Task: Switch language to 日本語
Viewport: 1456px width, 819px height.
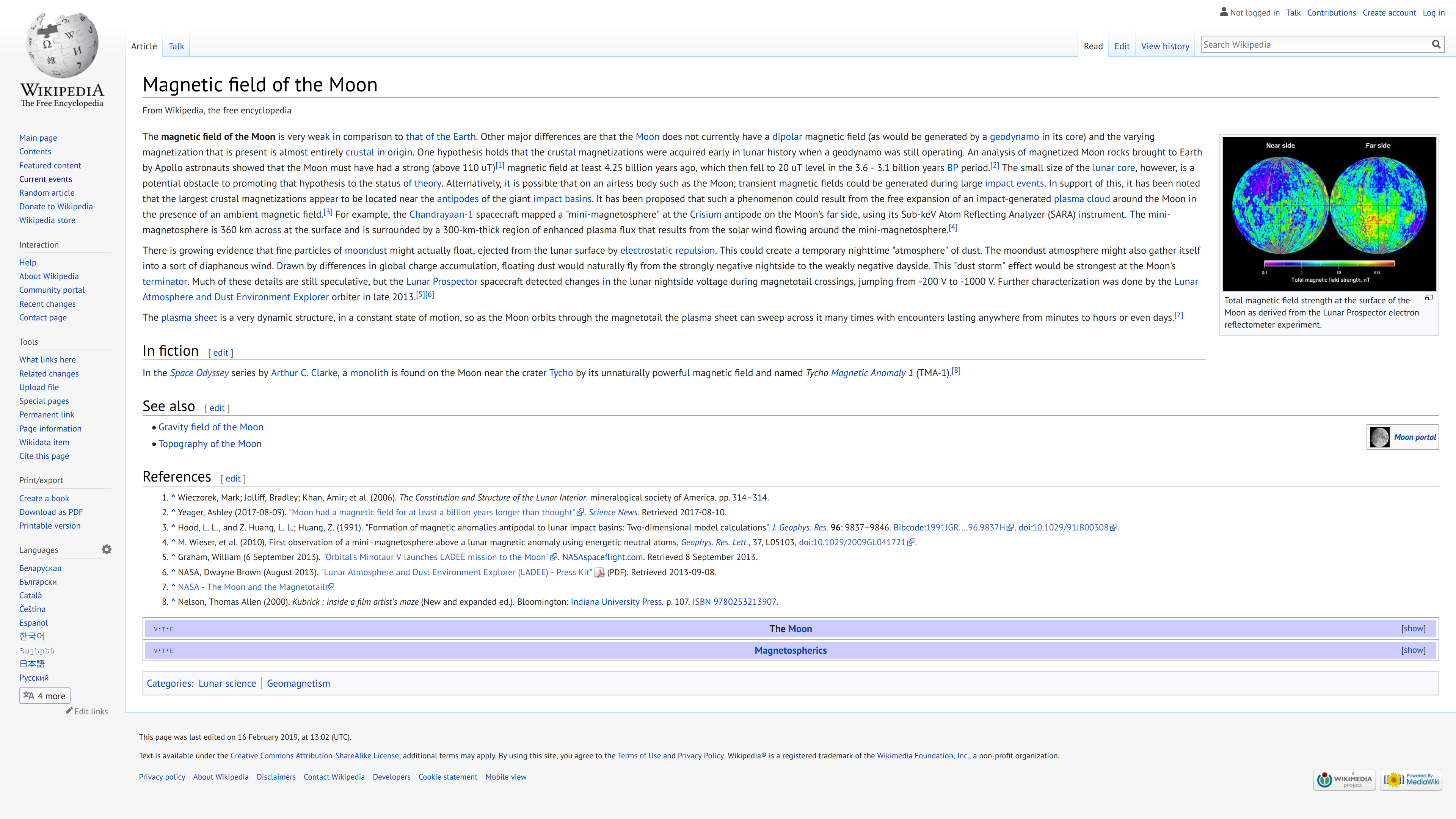Action: coord(31,664)
